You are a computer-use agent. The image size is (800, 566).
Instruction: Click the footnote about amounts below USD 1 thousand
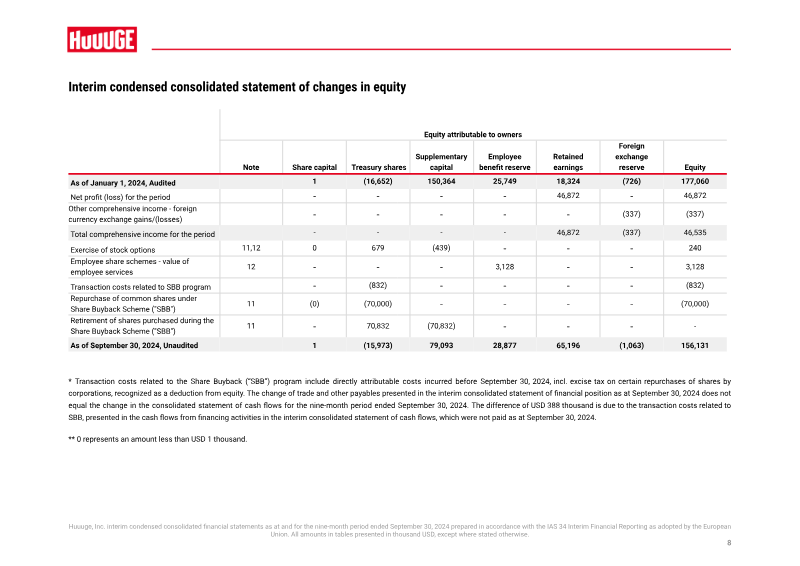pos(158,439)
